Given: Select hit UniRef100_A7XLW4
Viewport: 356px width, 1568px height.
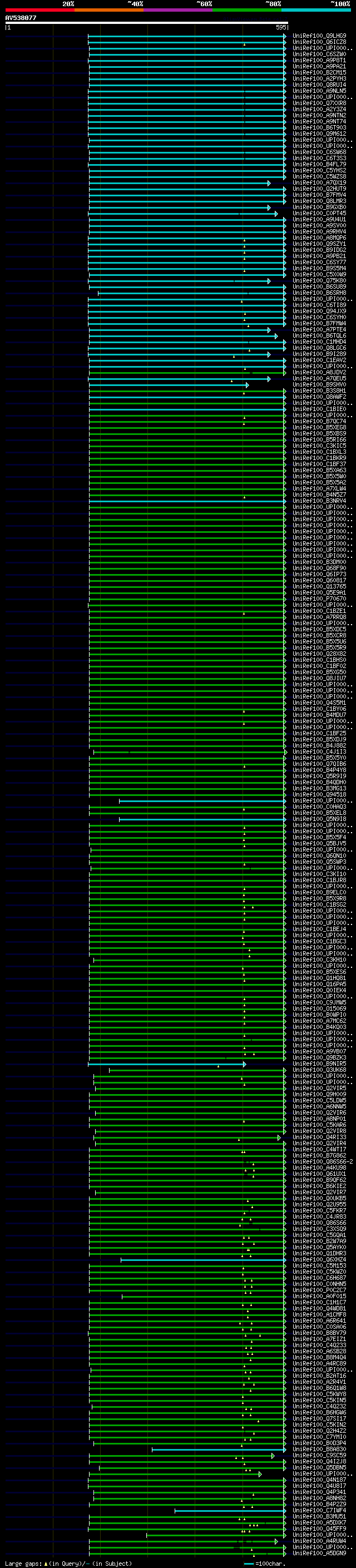Looking at the screenshot, I should 319,489.
